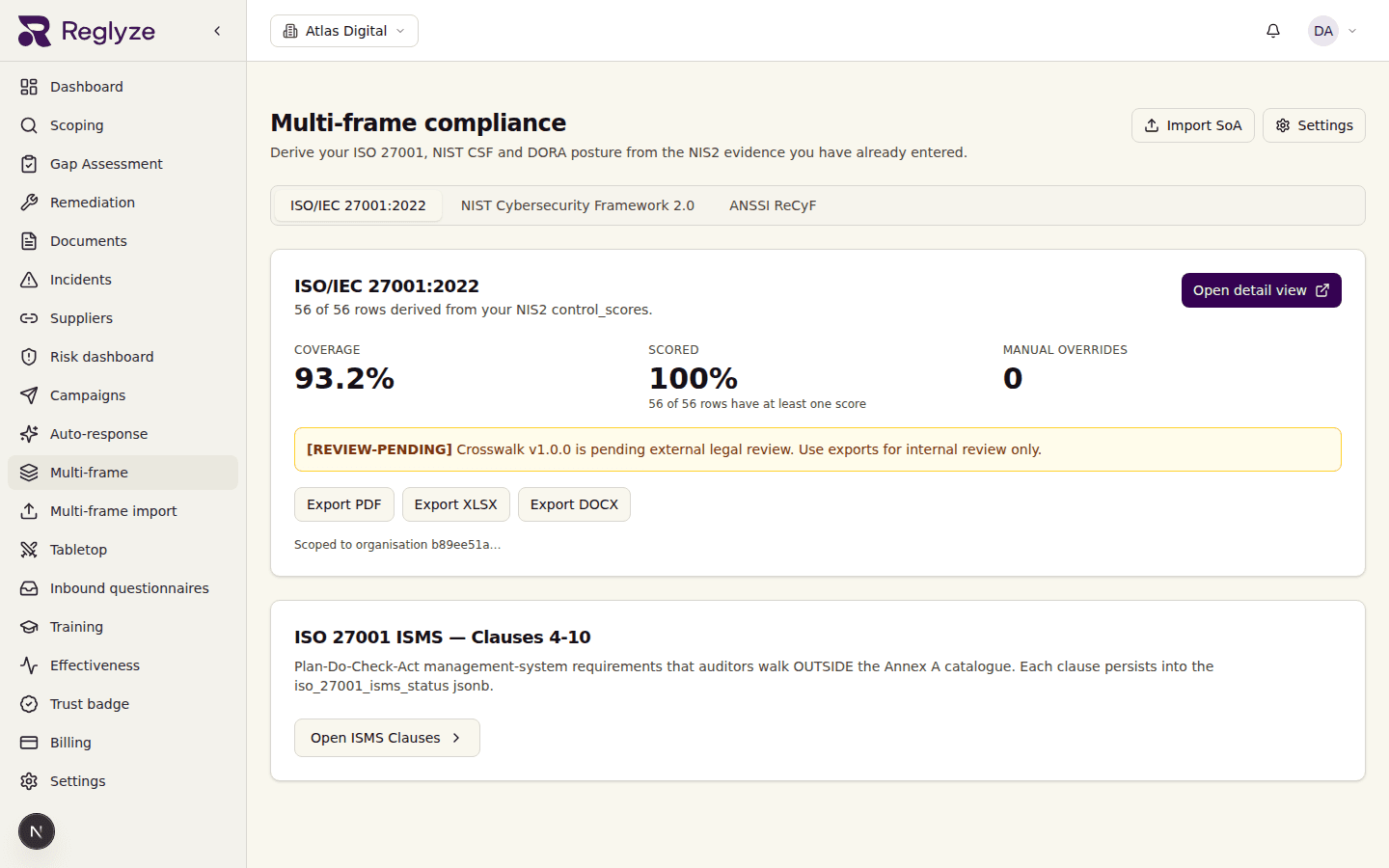Go to the Documents file icon
The image size is (1389, 868).
(29, 241)
